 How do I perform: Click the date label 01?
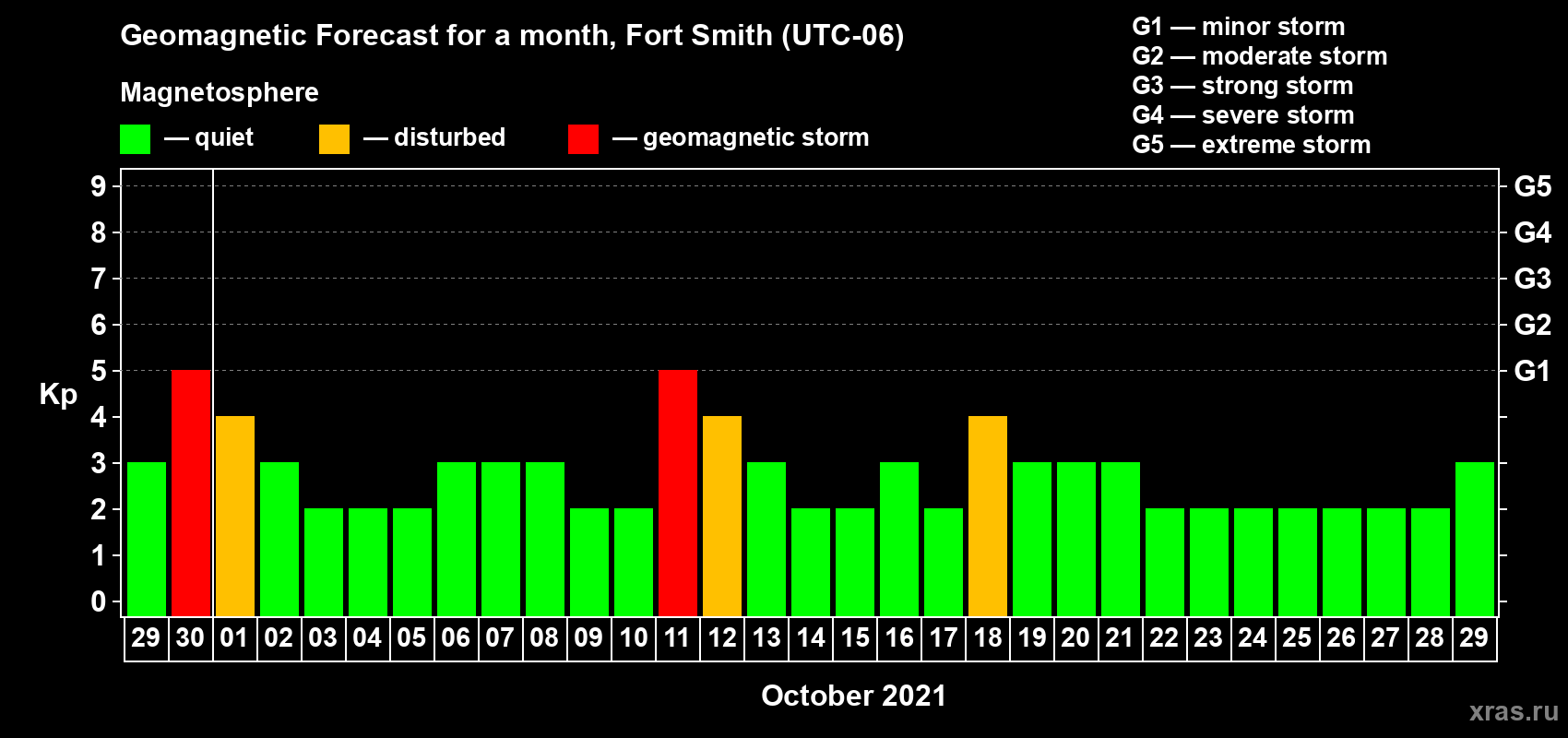pos(234,638)
